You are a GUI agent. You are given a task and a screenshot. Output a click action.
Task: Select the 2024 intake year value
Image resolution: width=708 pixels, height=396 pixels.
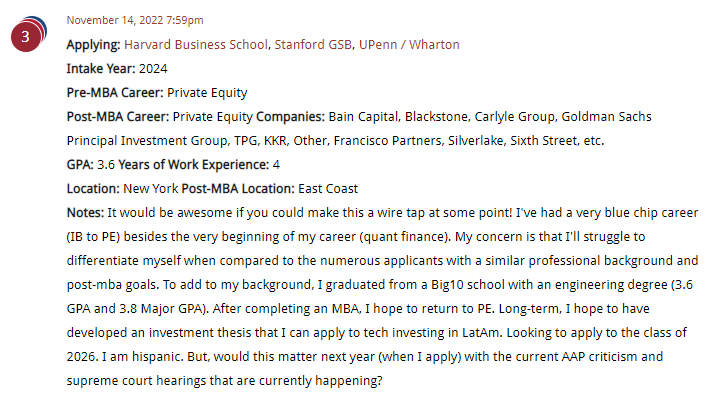pos(153,69)
